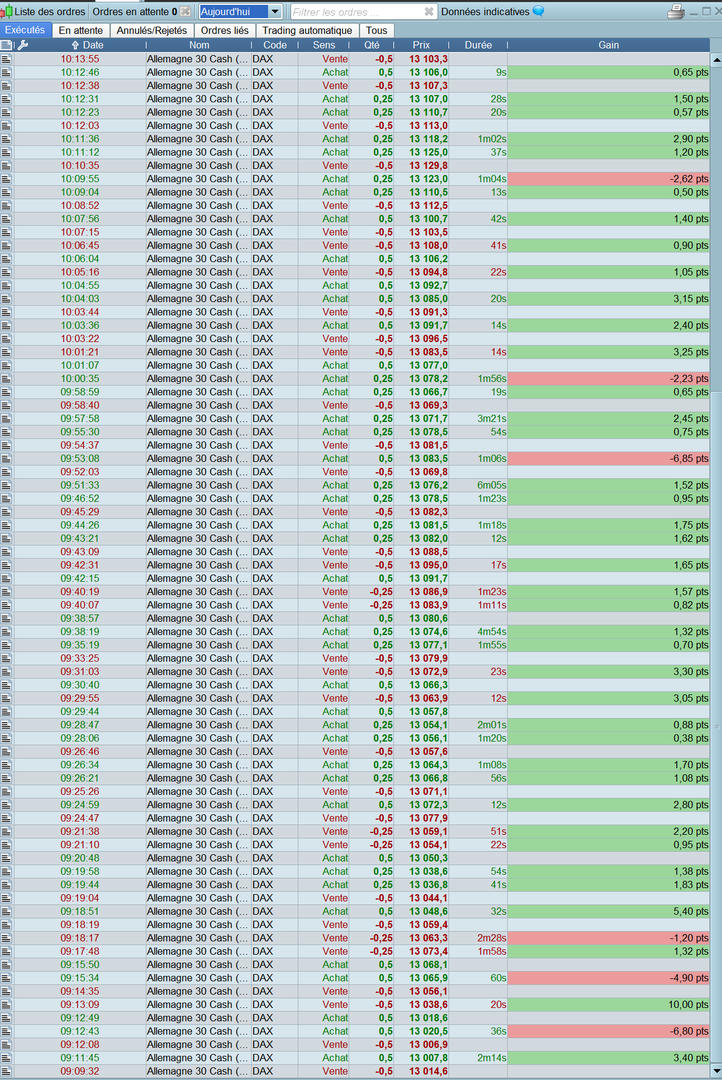Open the detail icon of the 10:00:35 order
Screen dimensions: 722x1080
(x=7, y=379)
